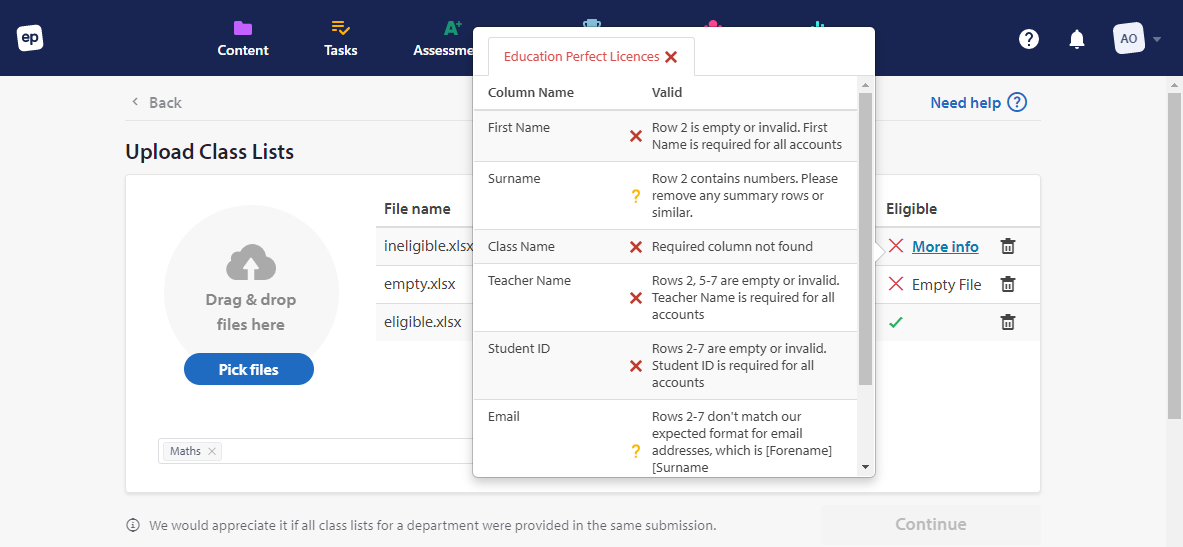1183x547 pixels.
Task: Select the Education Perfect Licences tab
Action: pyautogui.click(x=581, y=57)
